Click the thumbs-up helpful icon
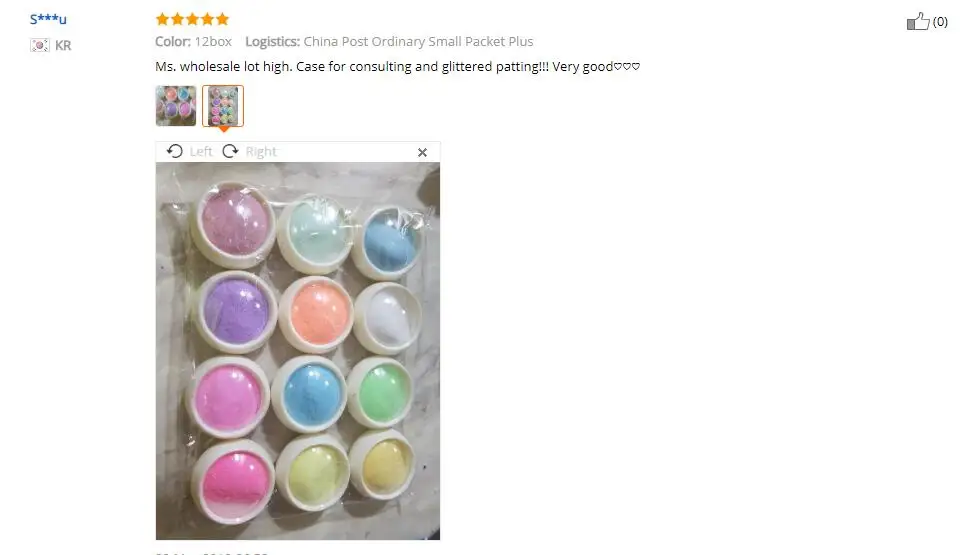 918,21
